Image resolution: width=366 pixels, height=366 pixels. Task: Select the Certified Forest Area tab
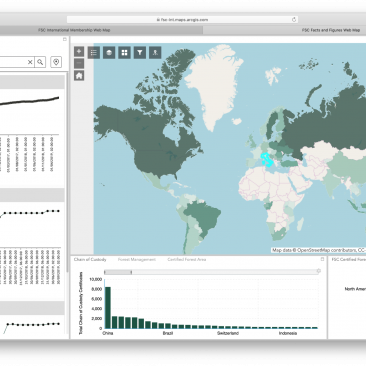[187, 259]
